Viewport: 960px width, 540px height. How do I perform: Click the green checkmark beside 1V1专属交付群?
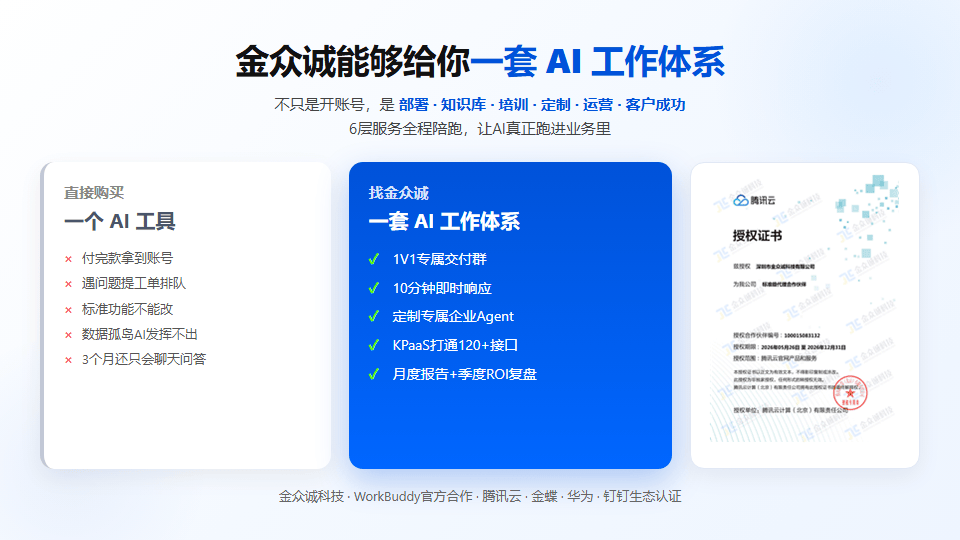(374, 260)
